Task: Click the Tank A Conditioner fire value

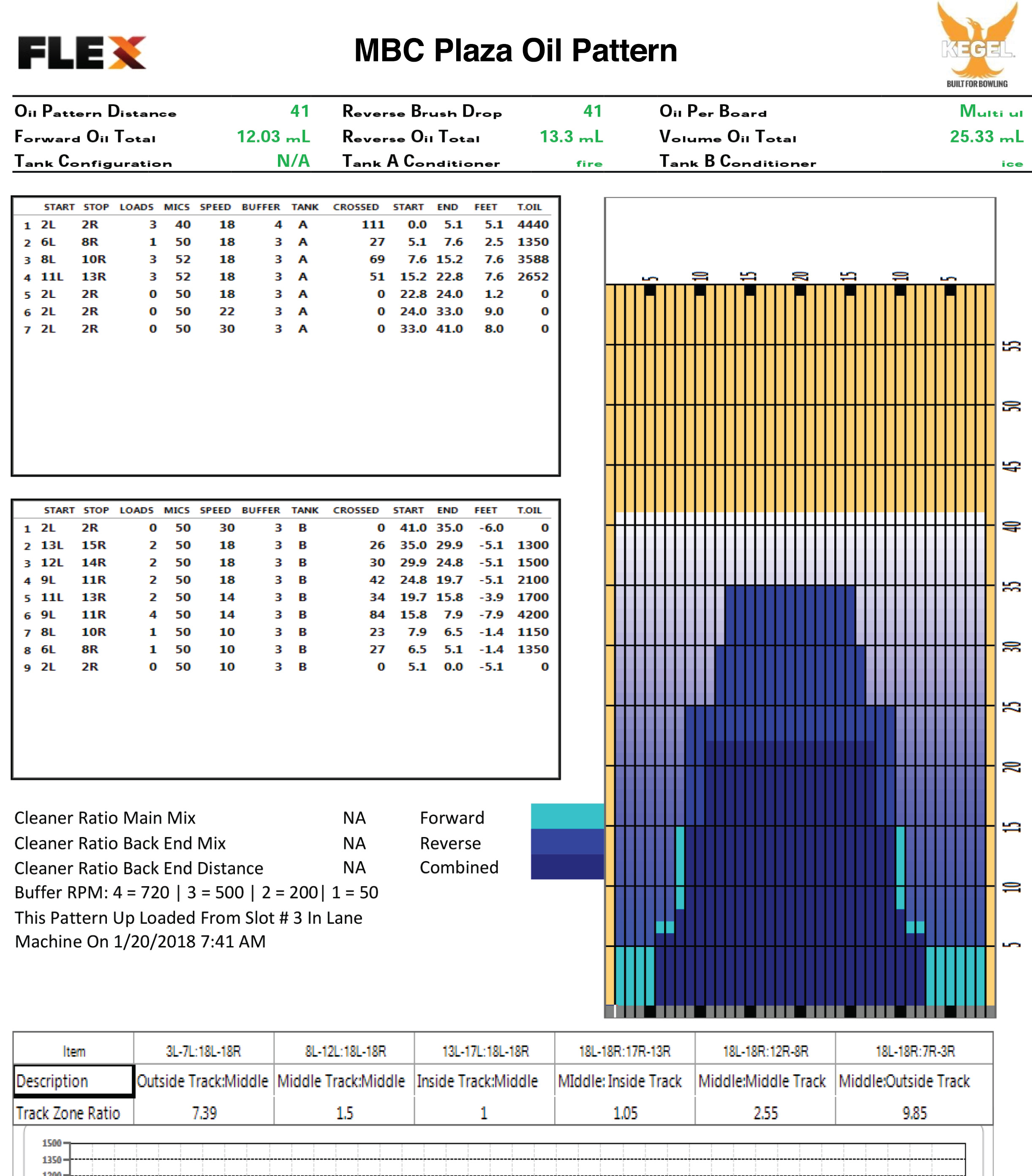Action: click(589, 164)
